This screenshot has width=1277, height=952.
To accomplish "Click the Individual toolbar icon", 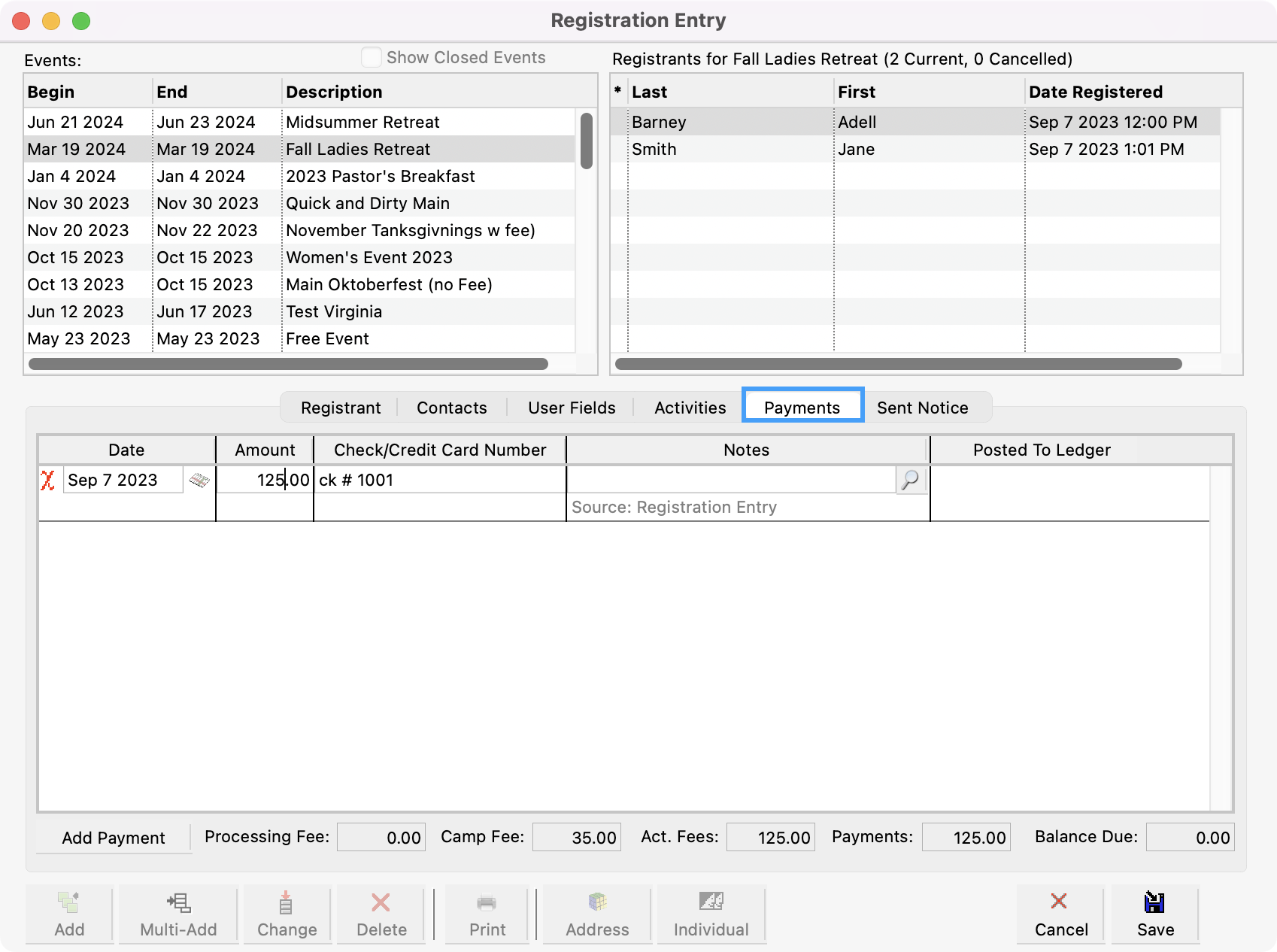I will 711,902.
